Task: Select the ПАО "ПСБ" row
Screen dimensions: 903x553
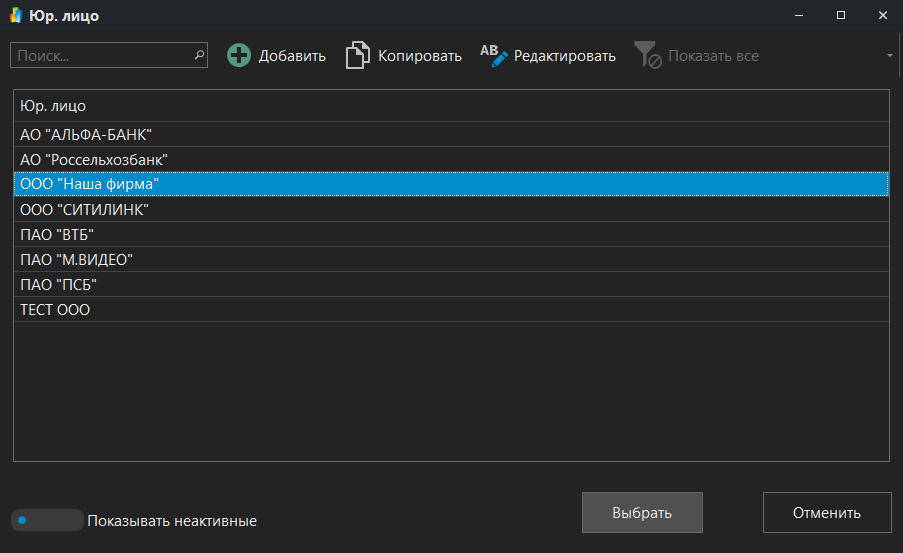Action: [450, 284]
